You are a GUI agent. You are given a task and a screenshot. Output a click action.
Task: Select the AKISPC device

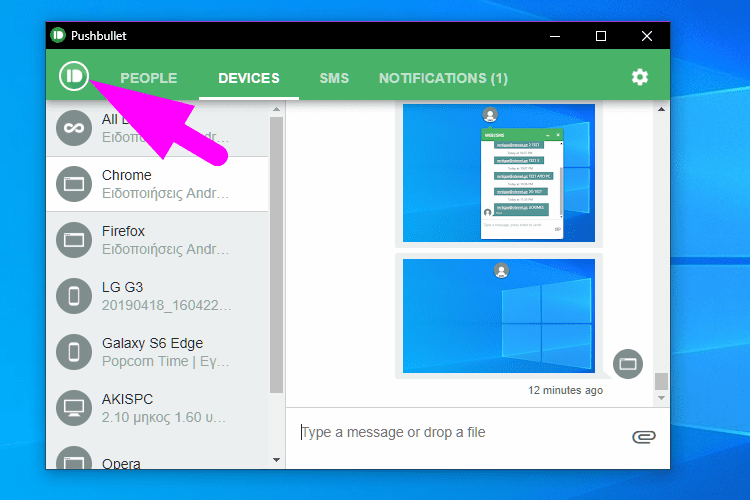coord(157,408)
